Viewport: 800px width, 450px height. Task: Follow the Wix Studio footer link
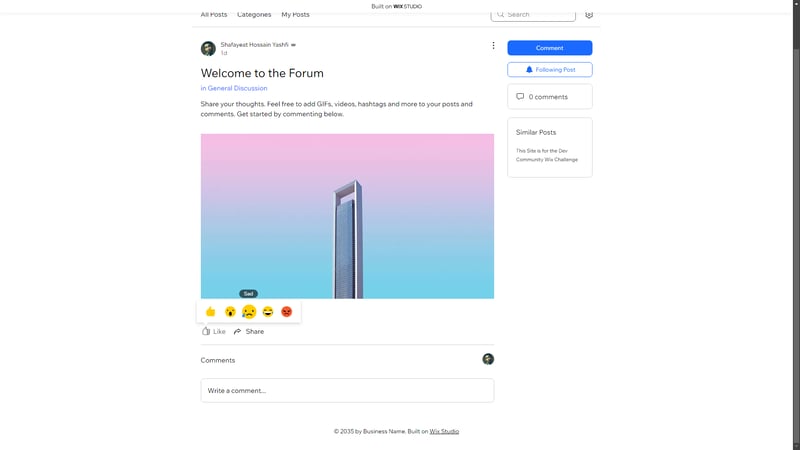pyautogui.click(x=444, y=431)
